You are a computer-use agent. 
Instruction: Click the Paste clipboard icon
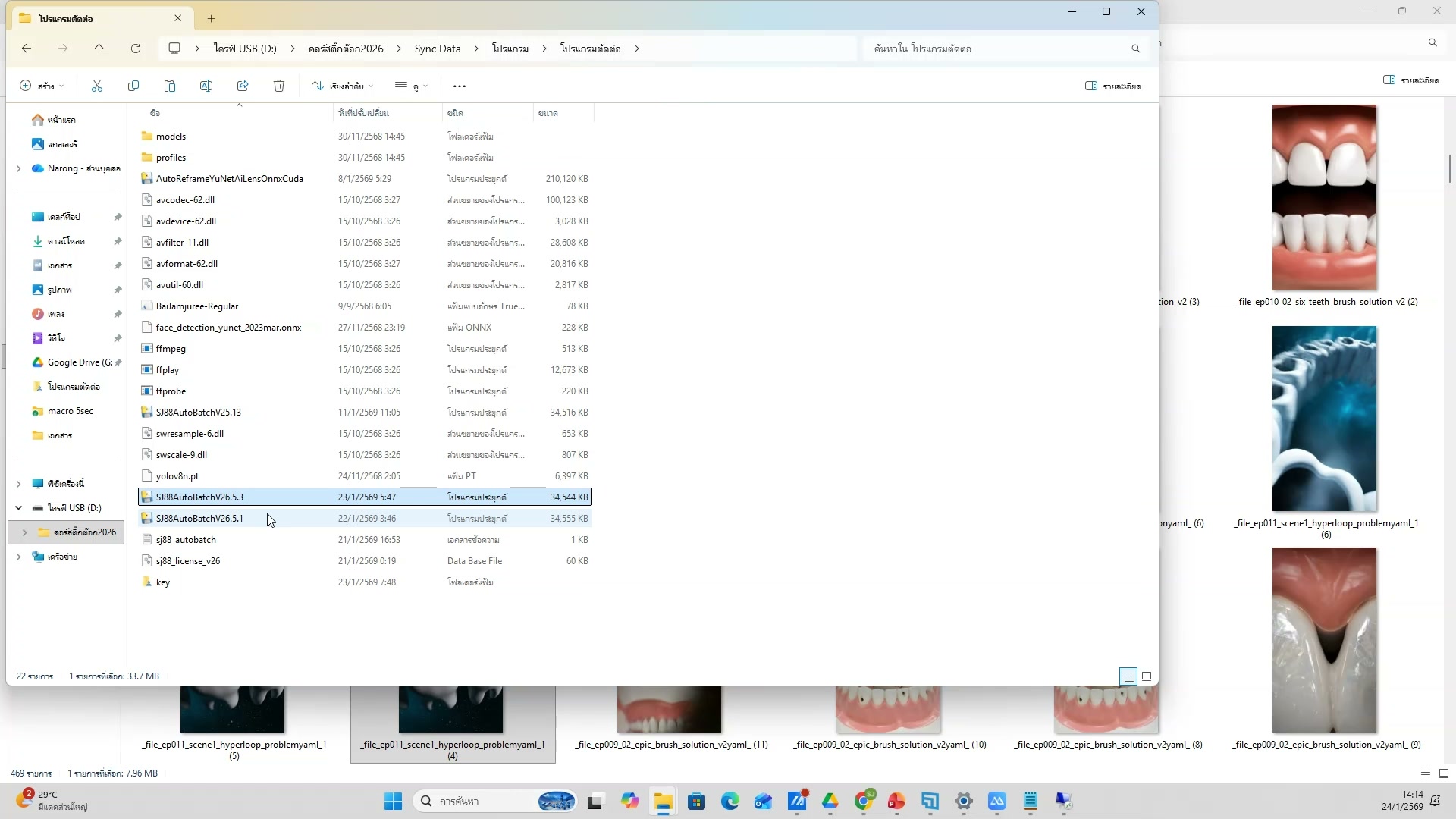(170, 86)
